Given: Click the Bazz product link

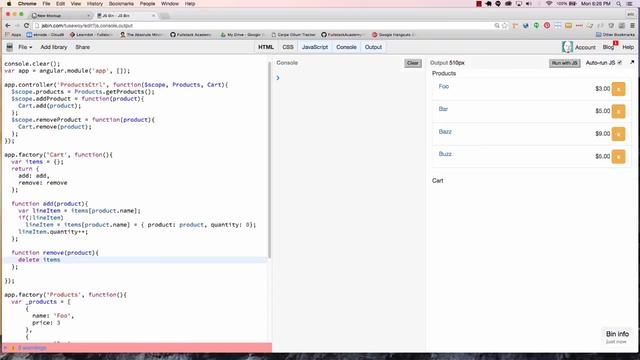Looking at the screenshot, I should click(445, 131).
